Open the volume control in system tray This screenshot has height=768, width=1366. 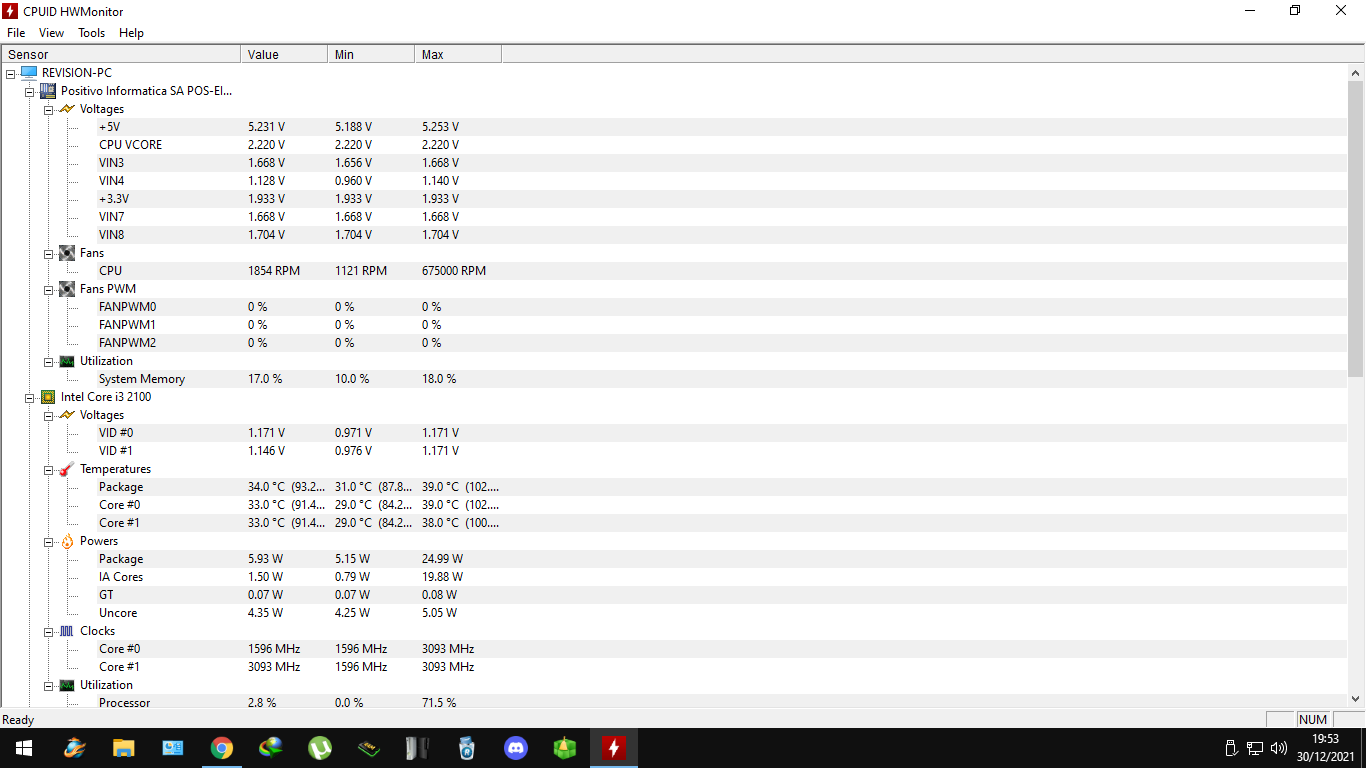(1279, 748)
